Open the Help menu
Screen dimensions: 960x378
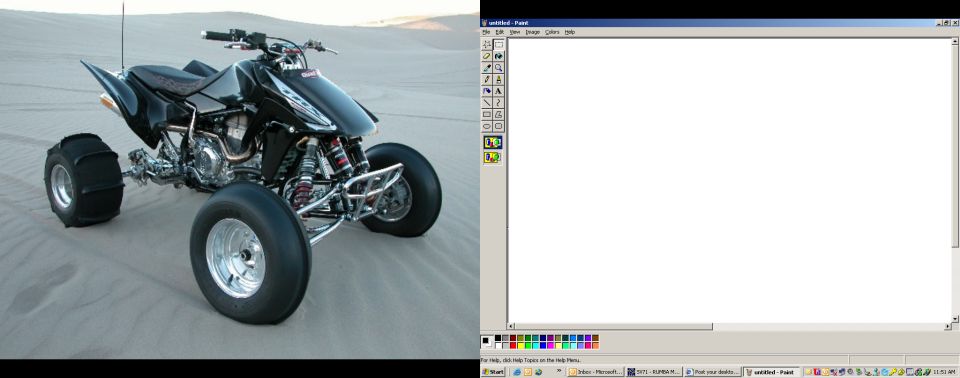coord(569,32)
